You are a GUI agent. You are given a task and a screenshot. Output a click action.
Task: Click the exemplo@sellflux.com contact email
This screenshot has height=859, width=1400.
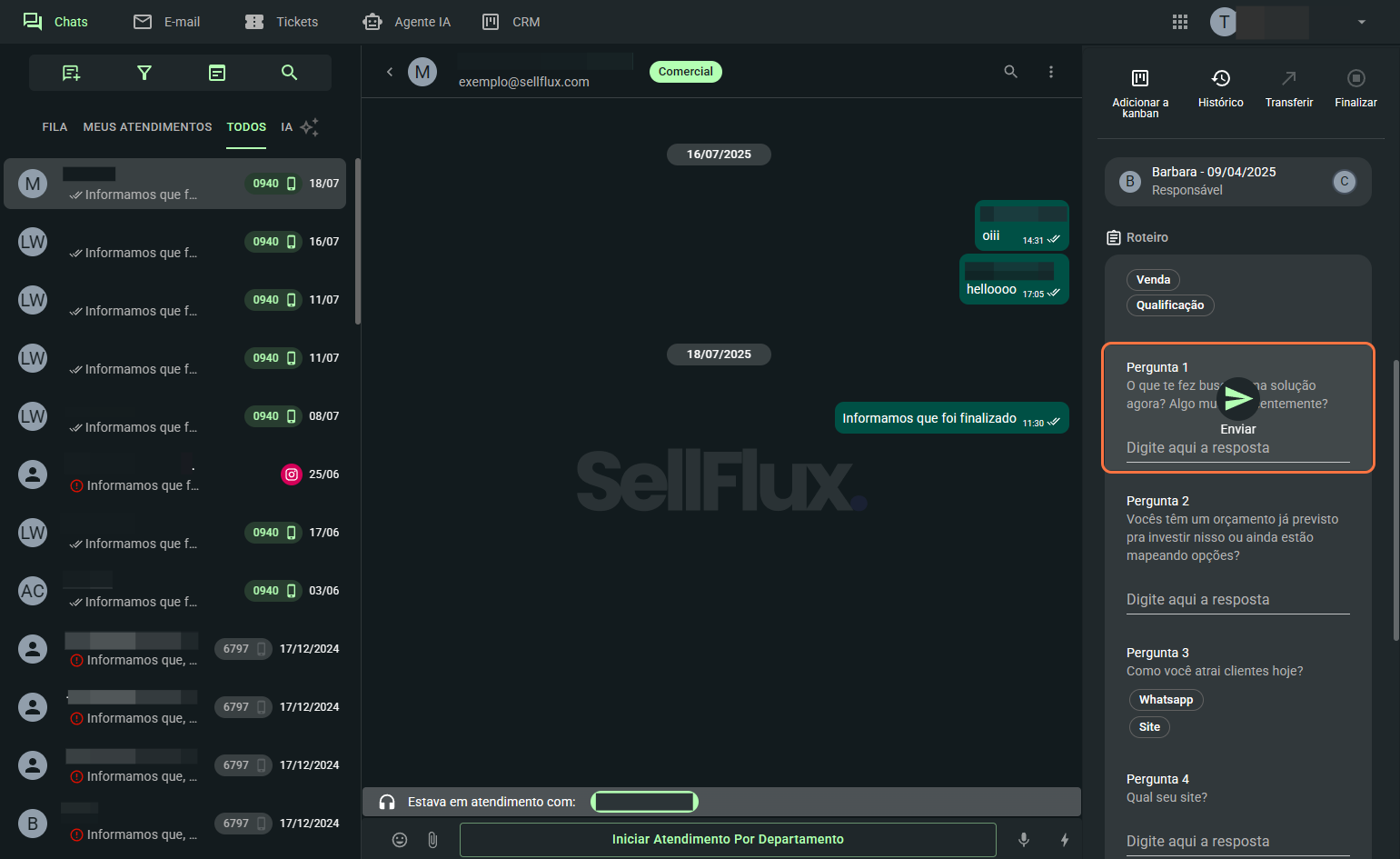[x=523, y=82]
